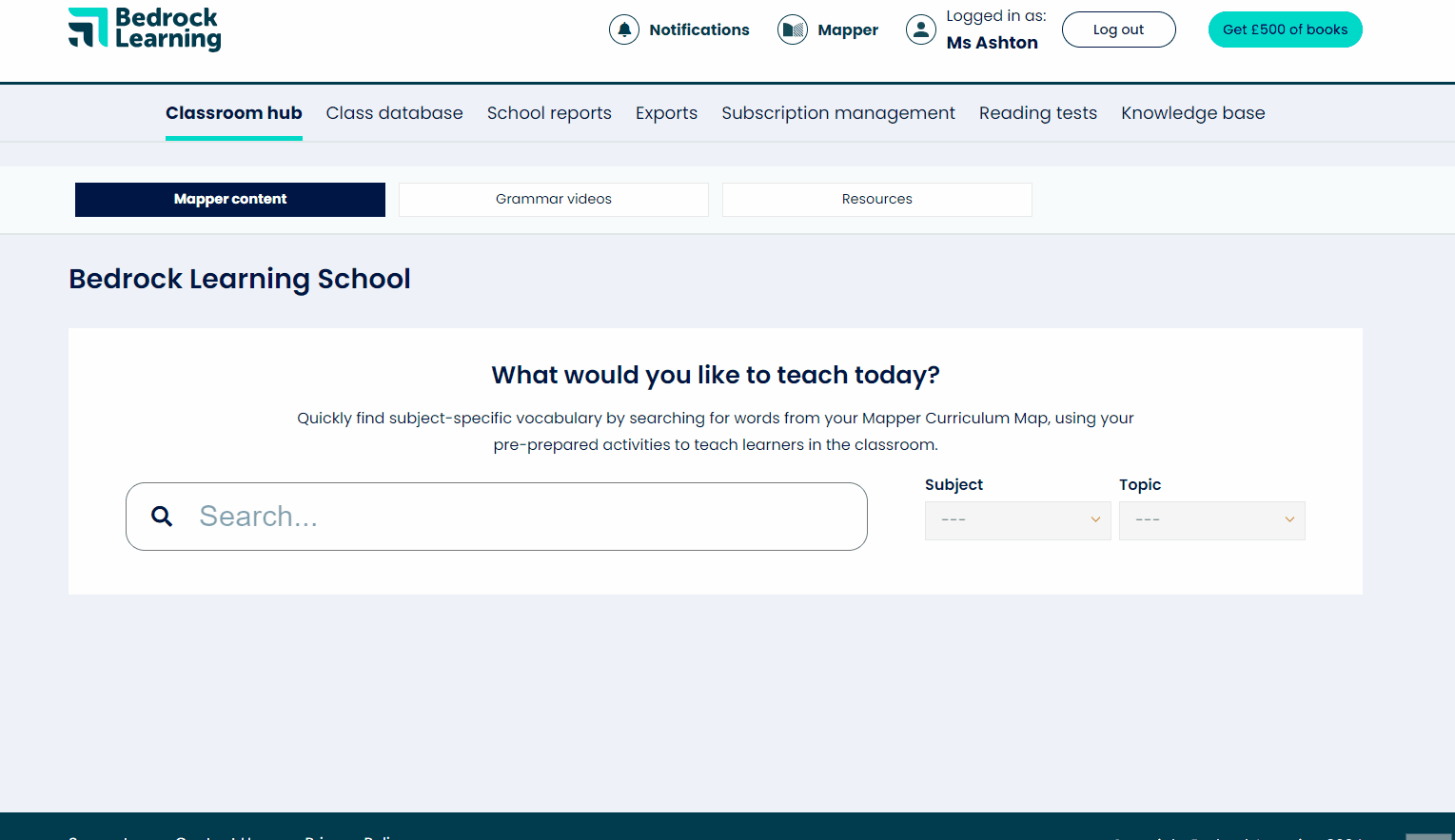Viewport: 1455px width, 840px height.
Task: Switch to Grammar videos section
Action: (x=554, y=200)
